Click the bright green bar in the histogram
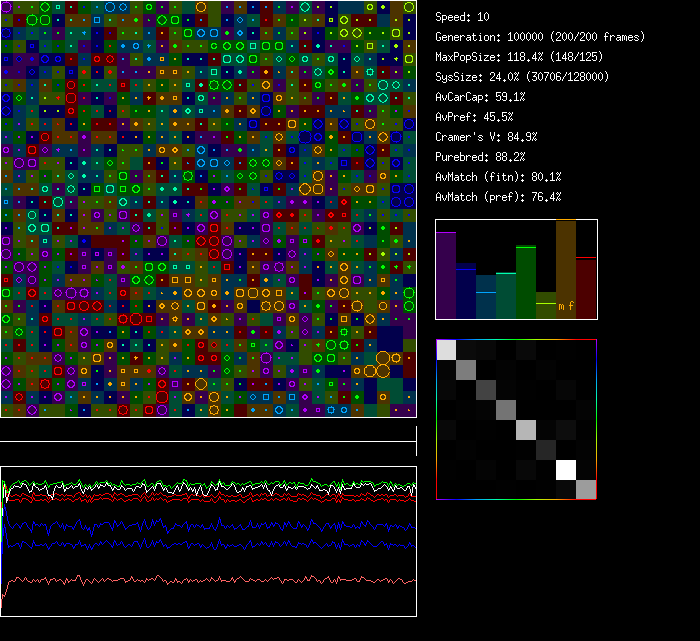The height and width of the screenshot is (641, 700). [x=526, y=282]
